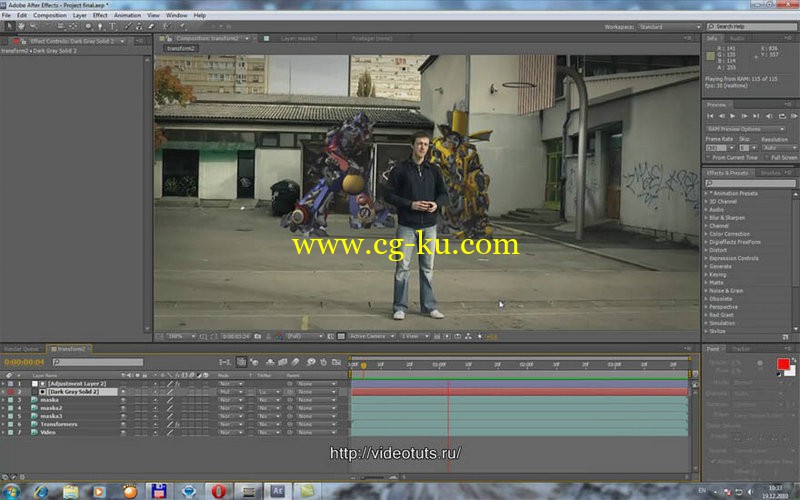Expand the Blur & Sharpen effects category
This screenshot has height=500, width=800.
pos(707,218)
